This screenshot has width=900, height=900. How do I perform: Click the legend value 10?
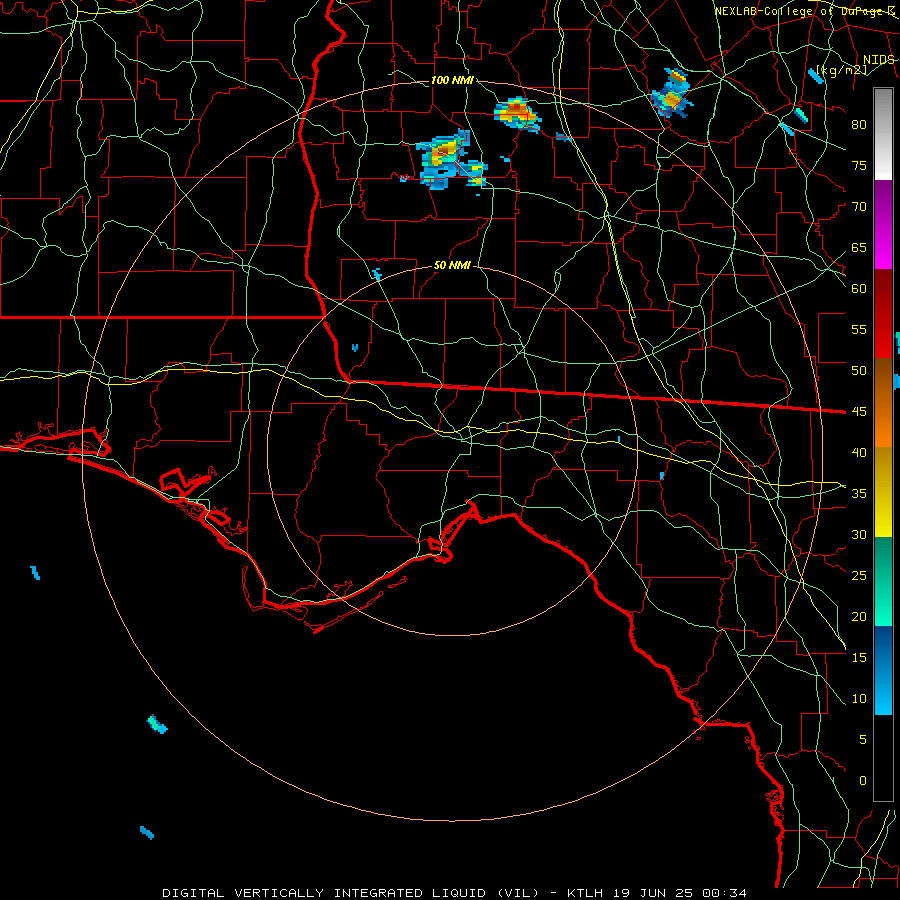tap(859, 699)
